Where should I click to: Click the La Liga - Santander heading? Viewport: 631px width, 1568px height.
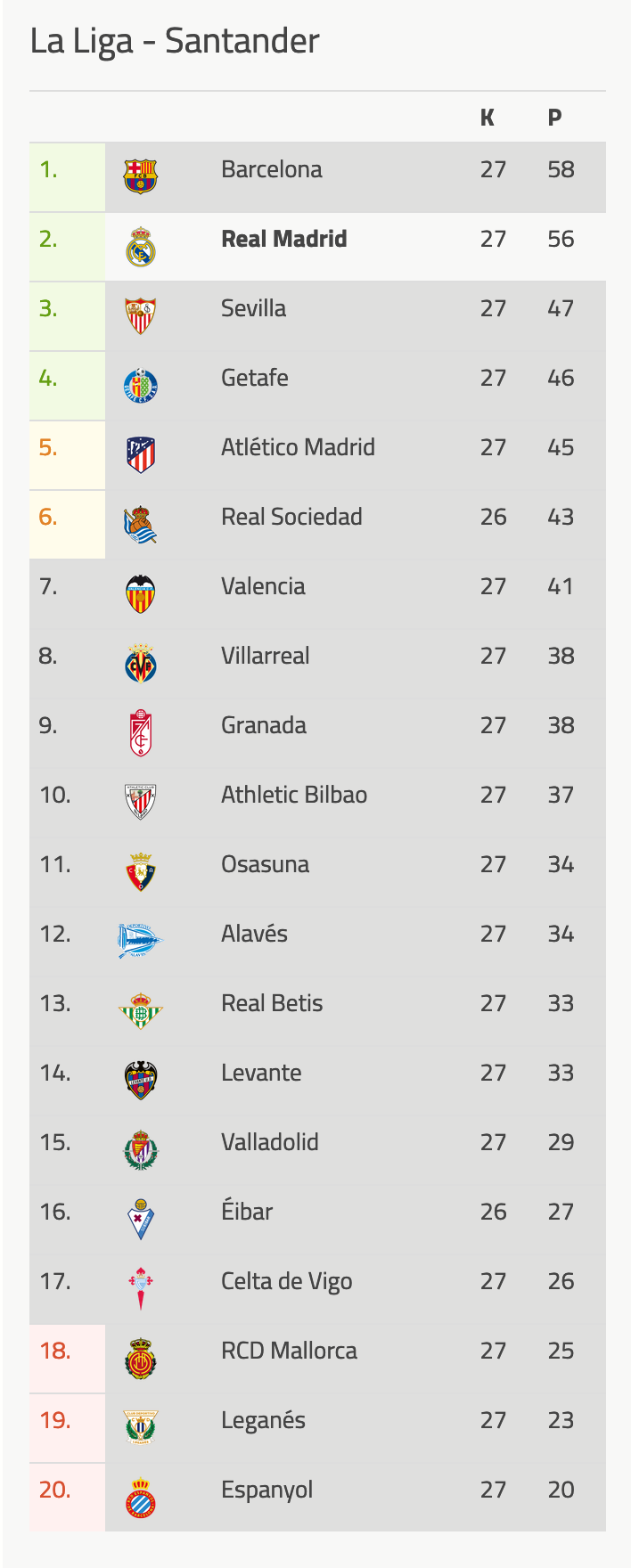coord(175,41)
